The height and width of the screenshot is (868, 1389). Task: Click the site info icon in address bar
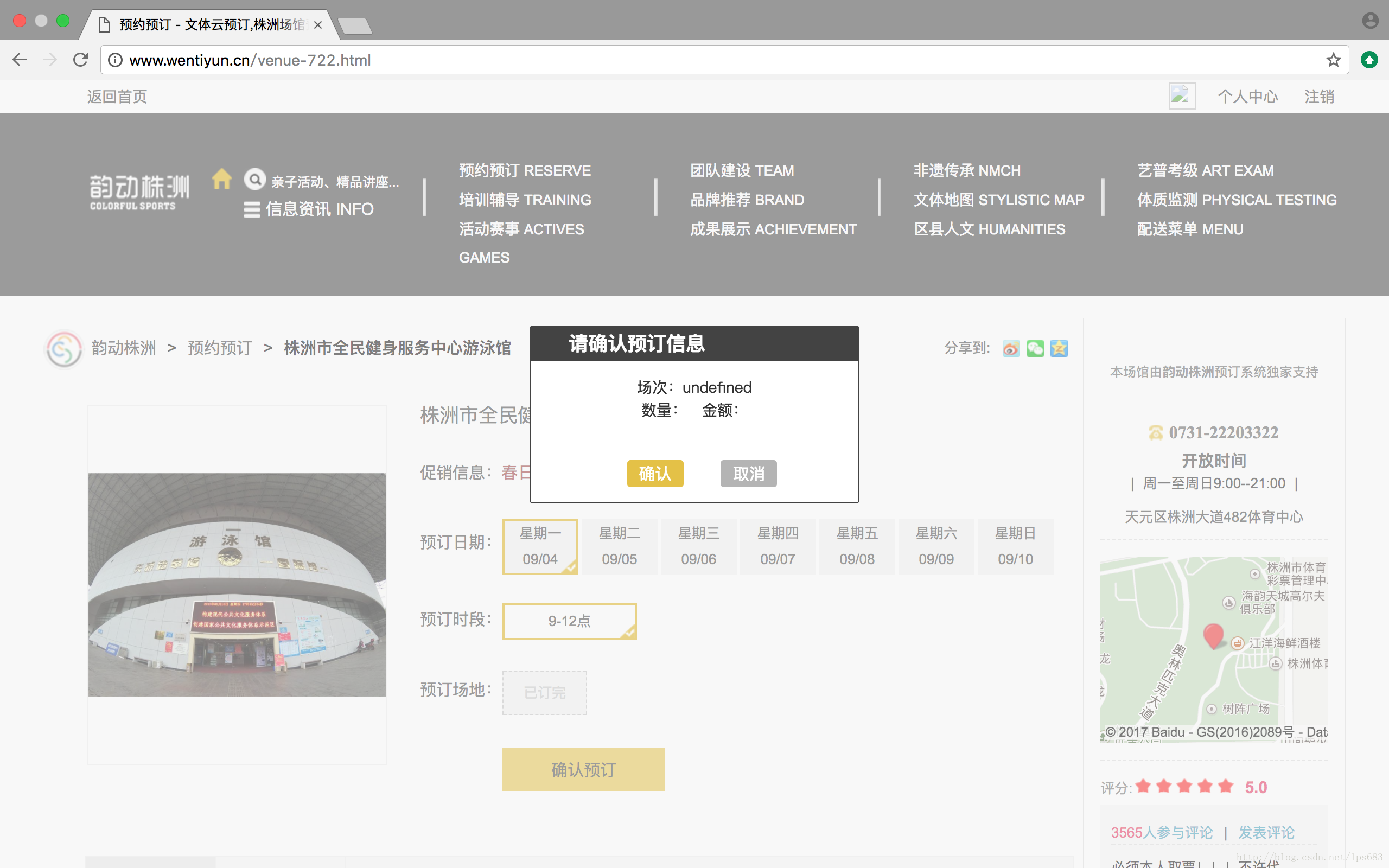pos(116,60)
